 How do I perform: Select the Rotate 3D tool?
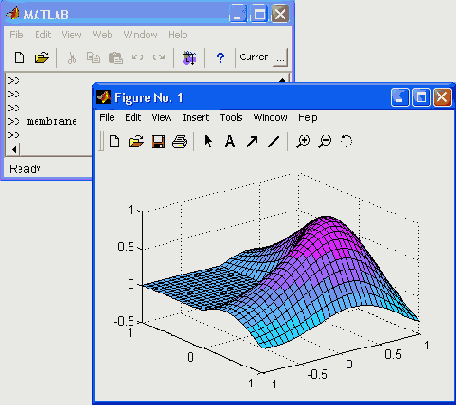pyautogui.click(x=347, y=141)
